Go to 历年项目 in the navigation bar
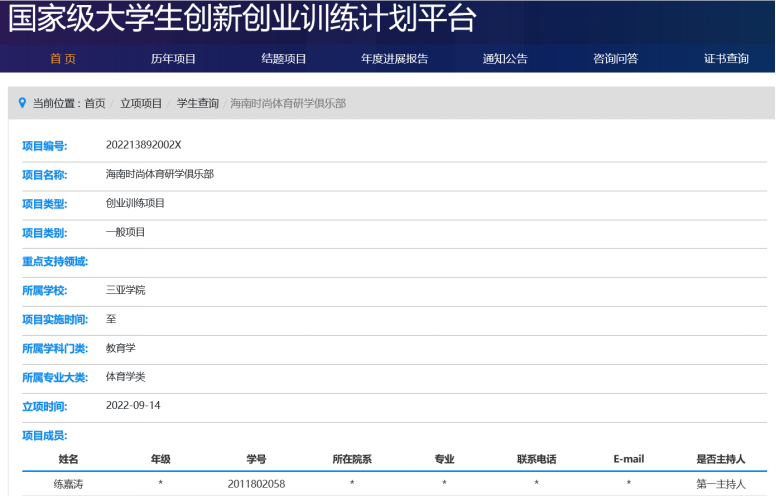The image size is (776, 497). pos(173,59)
